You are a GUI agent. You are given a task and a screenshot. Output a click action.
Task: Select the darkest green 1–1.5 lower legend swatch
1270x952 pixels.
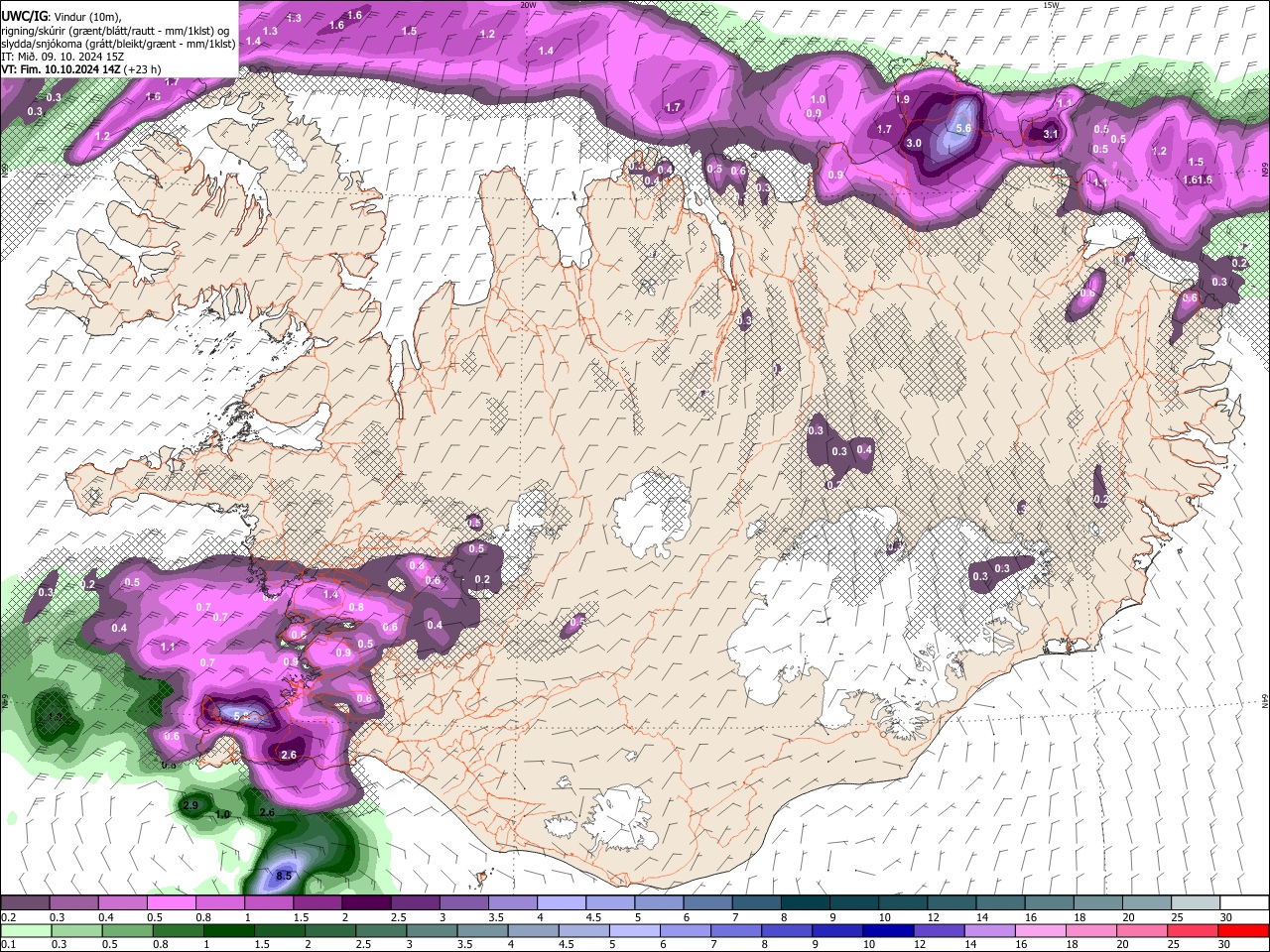[x=228, y=930]
